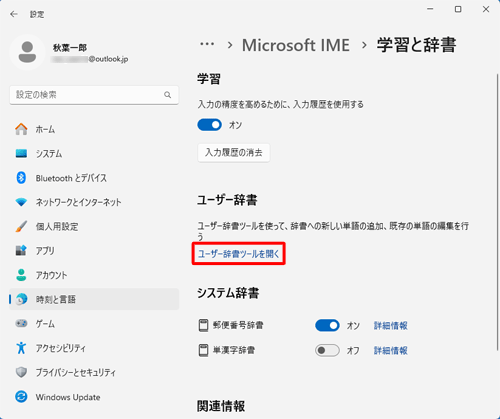Open the システム settings category
500x419 pixels.
tap(94, 154)
